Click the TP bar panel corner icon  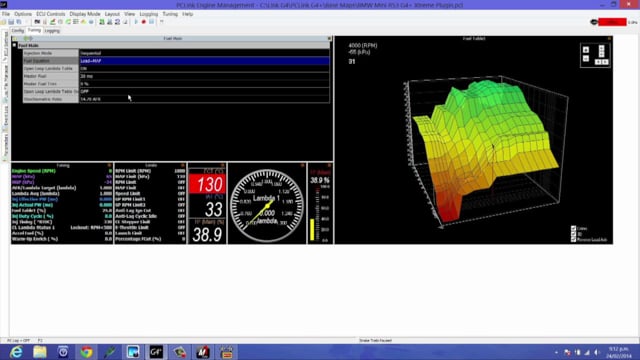pyautogui.click(x=329, y=165)
